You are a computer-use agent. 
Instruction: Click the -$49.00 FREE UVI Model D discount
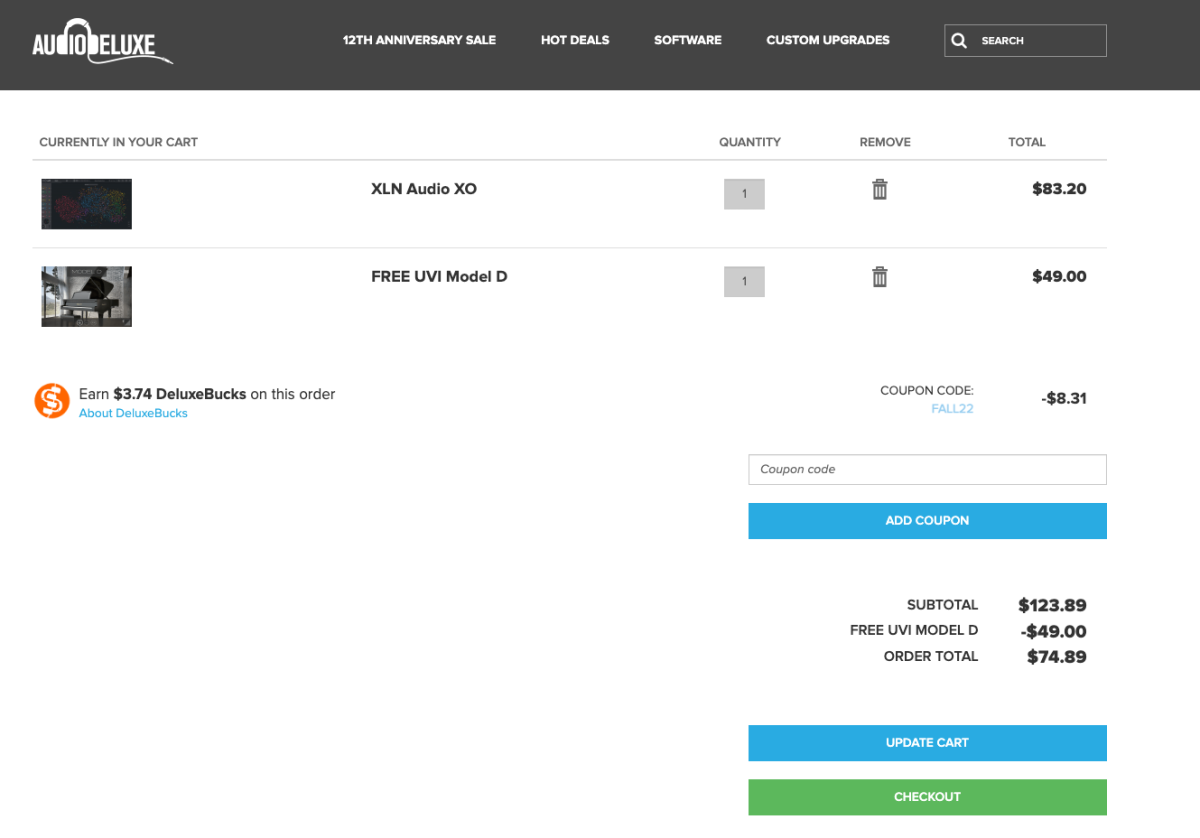point(1054,631)
